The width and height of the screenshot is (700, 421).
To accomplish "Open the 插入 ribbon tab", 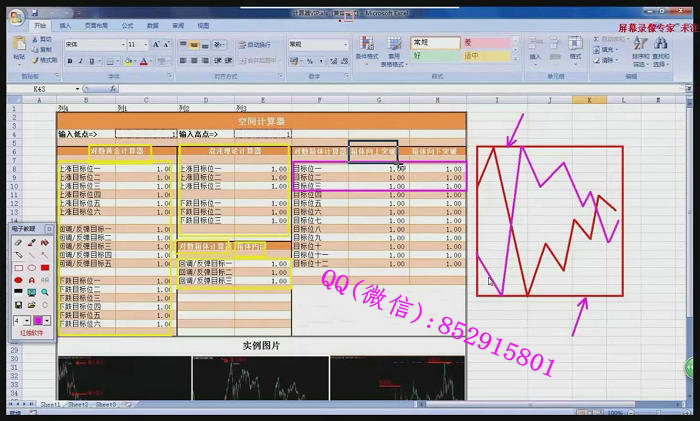I will tap(65, 24).
